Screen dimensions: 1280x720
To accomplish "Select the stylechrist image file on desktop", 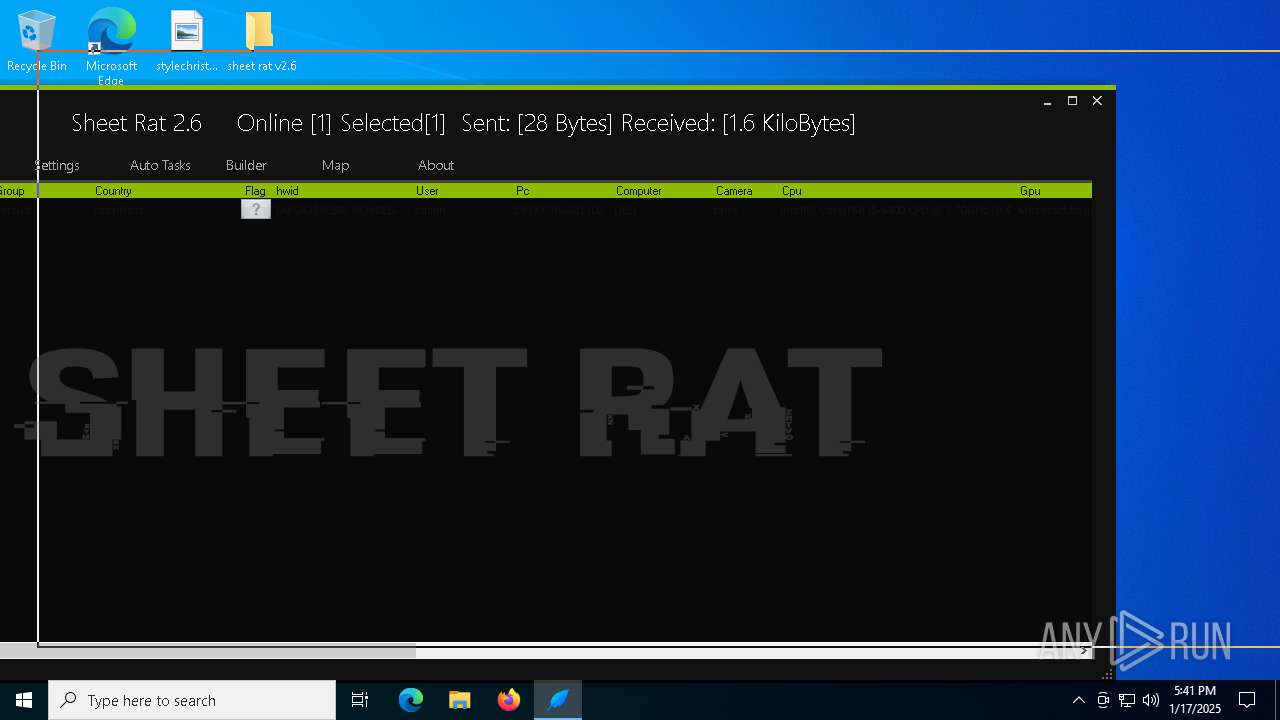I will pos(187,41).
